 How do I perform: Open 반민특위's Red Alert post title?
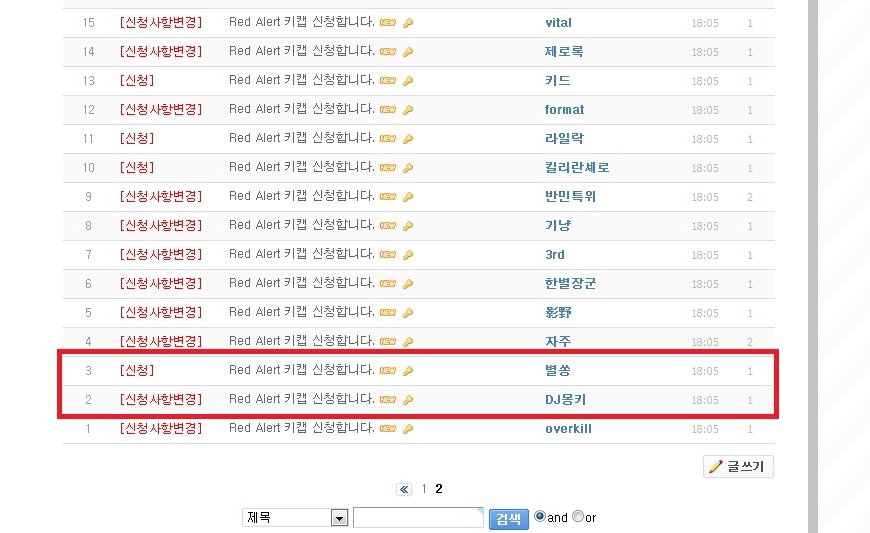pos(301,196)
